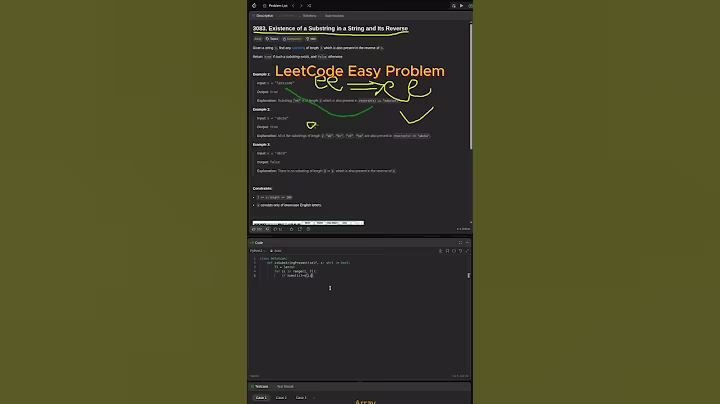This screenshot has height=404, width=720.
Task: Switch to the Submissions tab
Action: click(x=333, y=16)
